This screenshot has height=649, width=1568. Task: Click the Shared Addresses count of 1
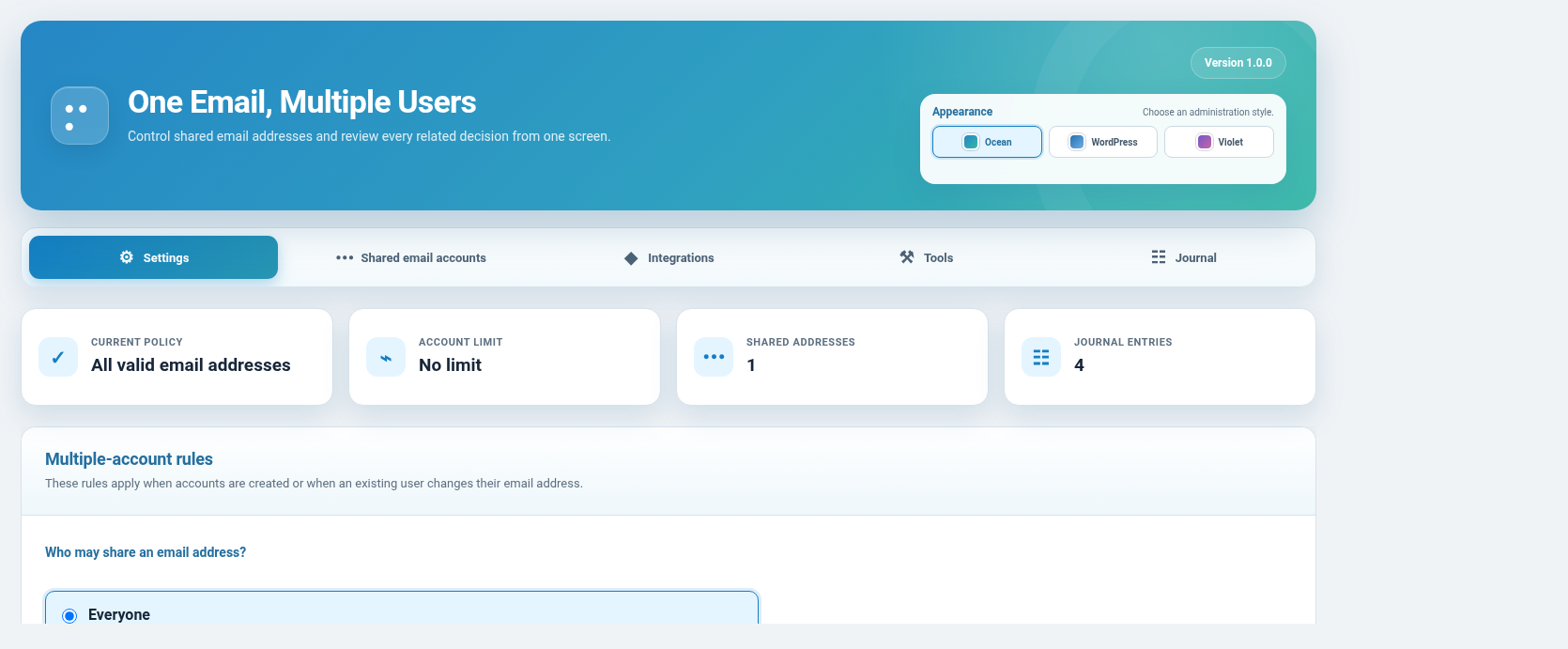point(751,365)
